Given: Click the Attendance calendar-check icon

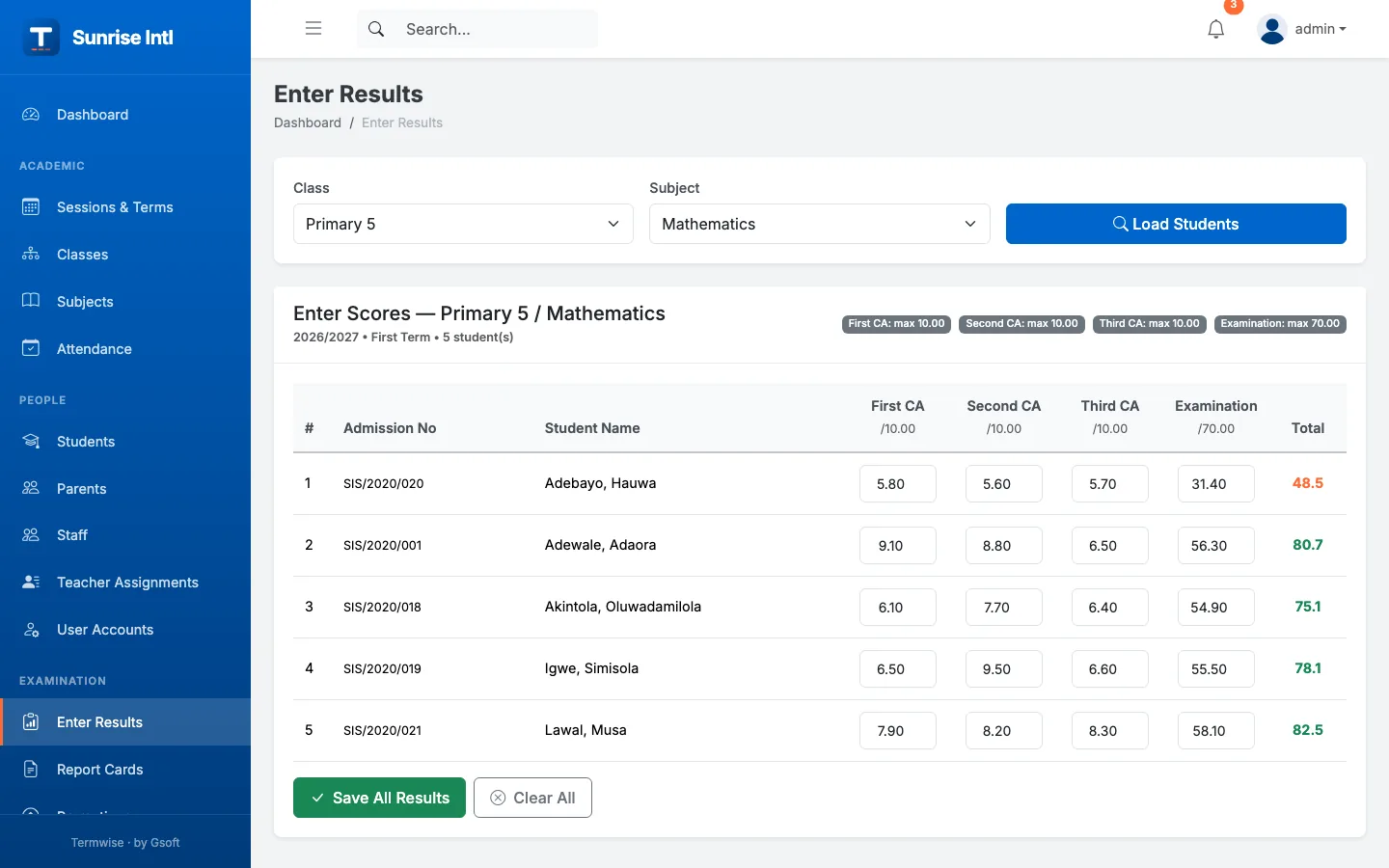Looking at the screenshot, I should [31, 348].
